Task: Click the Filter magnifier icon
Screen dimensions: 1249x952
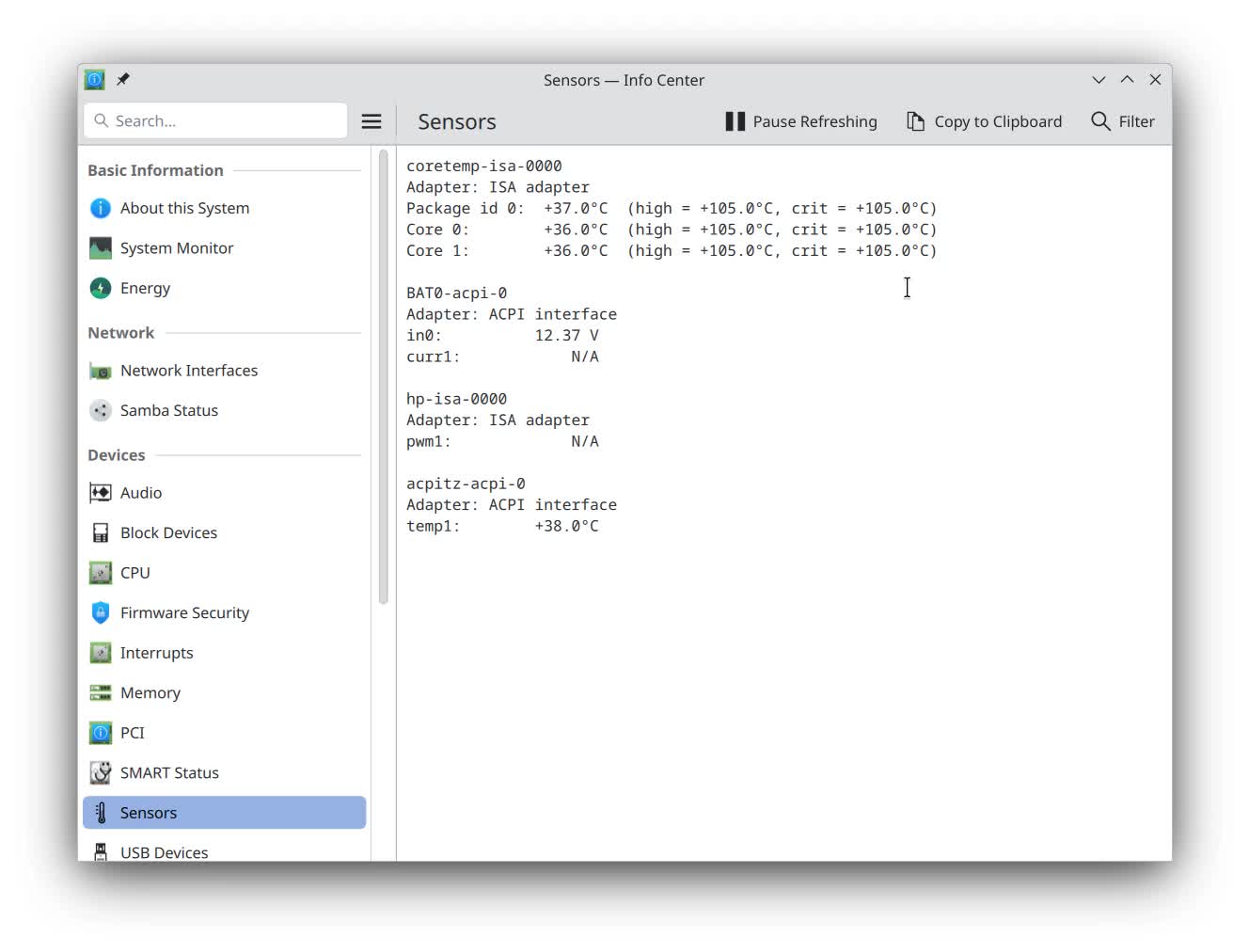Action: pyautogui.click(x=1100, y=121)
